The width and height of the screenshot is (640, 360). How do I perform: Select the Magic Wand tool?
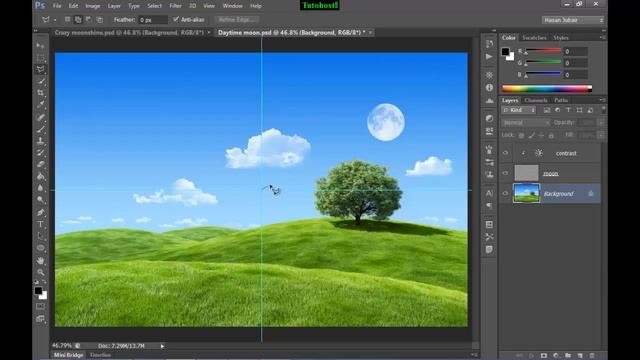tap(40, 81)
